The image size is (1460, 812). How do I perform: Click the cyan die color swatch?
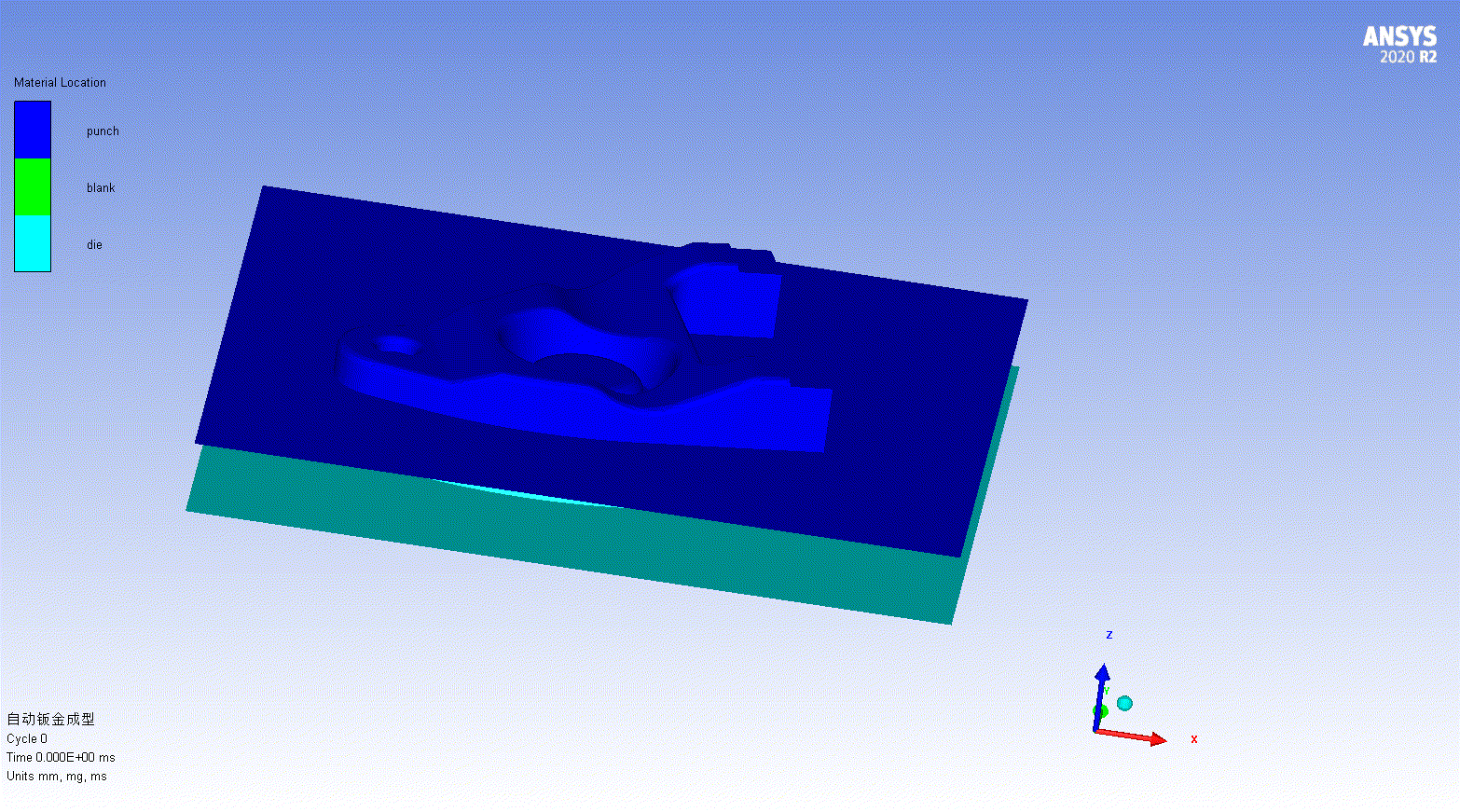click(x=33, y=243)
